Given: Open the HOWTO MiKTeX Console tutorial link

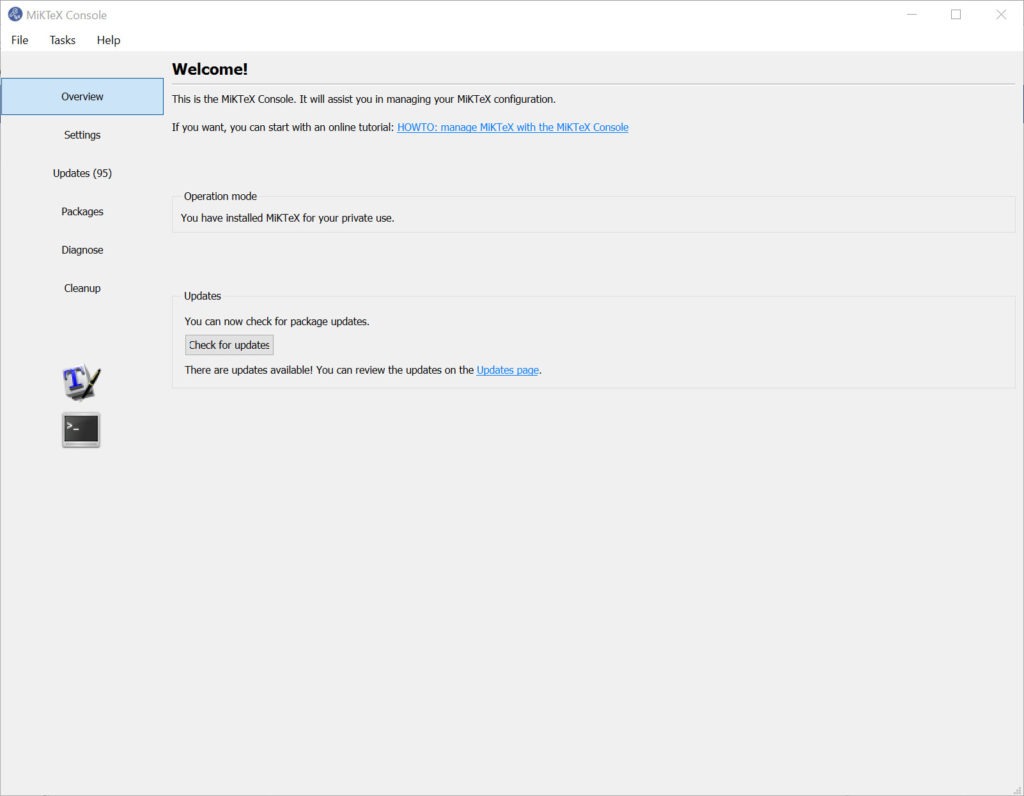Looking at the screenshot, I should pos(513,127).
